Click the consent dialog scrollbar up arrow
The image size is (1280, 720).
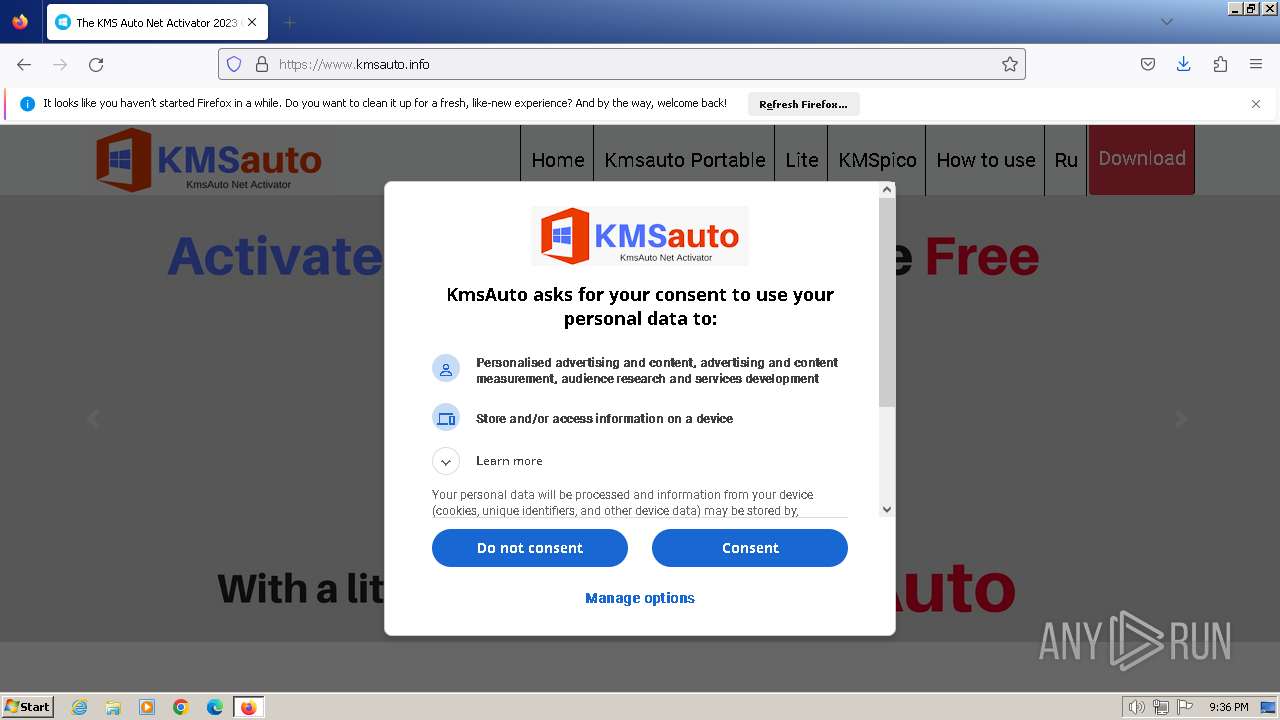pyautogui.click(x=887, y=190)
